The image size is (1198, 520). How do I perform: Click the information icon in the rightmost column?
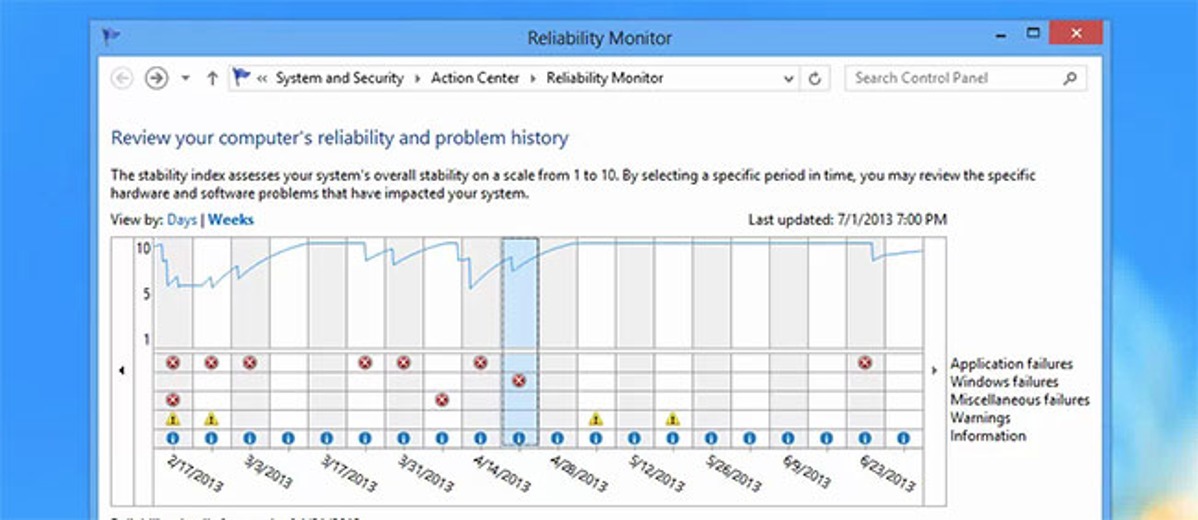click(903, 438)
